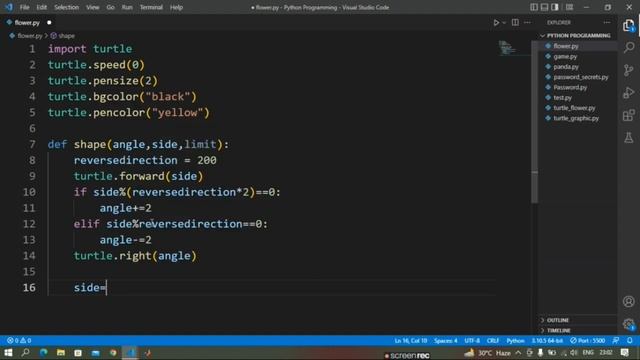Open the View menu
Viewport: 640px width, 360px height.
(93, 7)
